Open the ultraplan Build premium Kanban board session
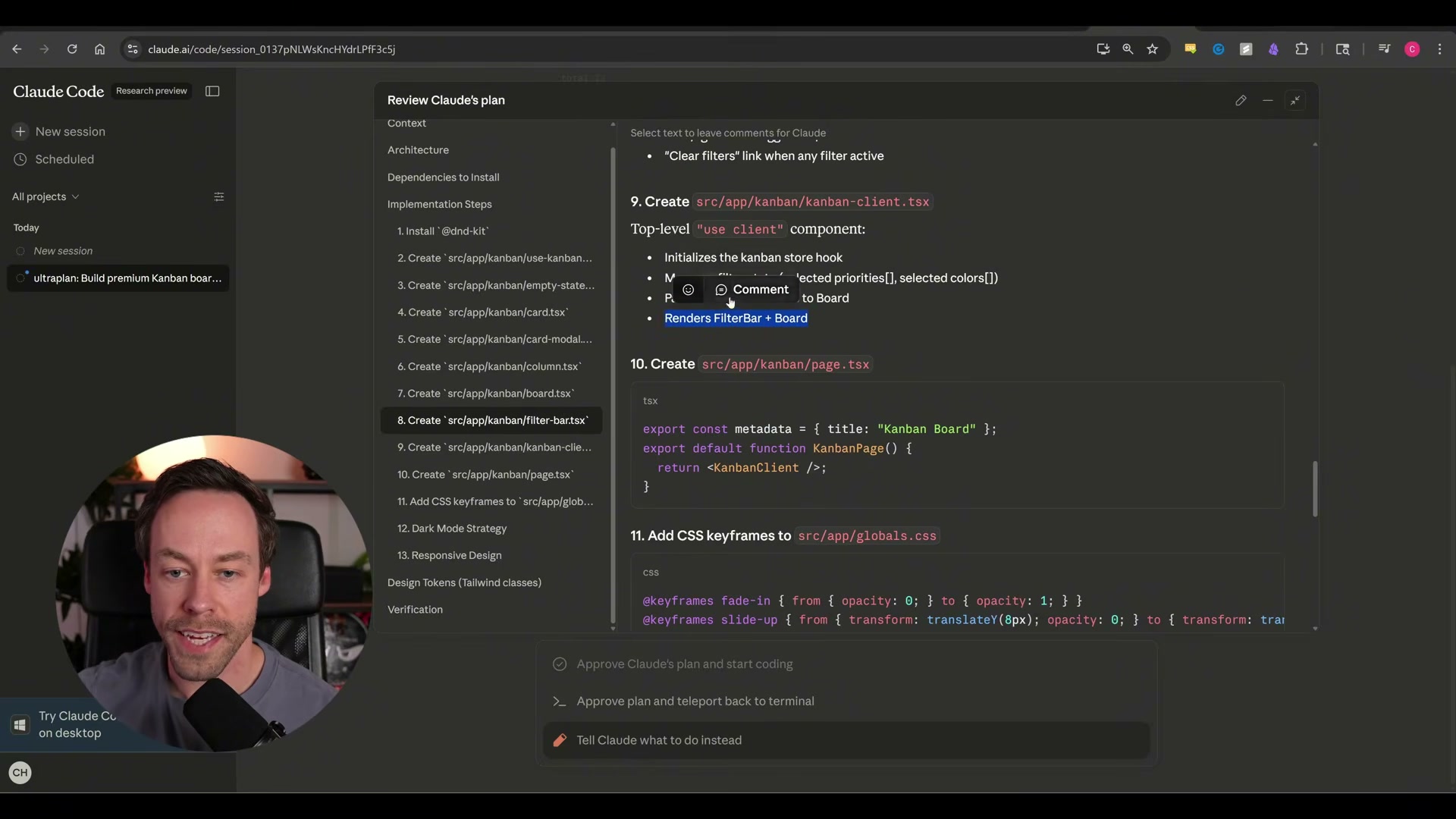This screenshot has height=819, width=1456. coord(118,278)
